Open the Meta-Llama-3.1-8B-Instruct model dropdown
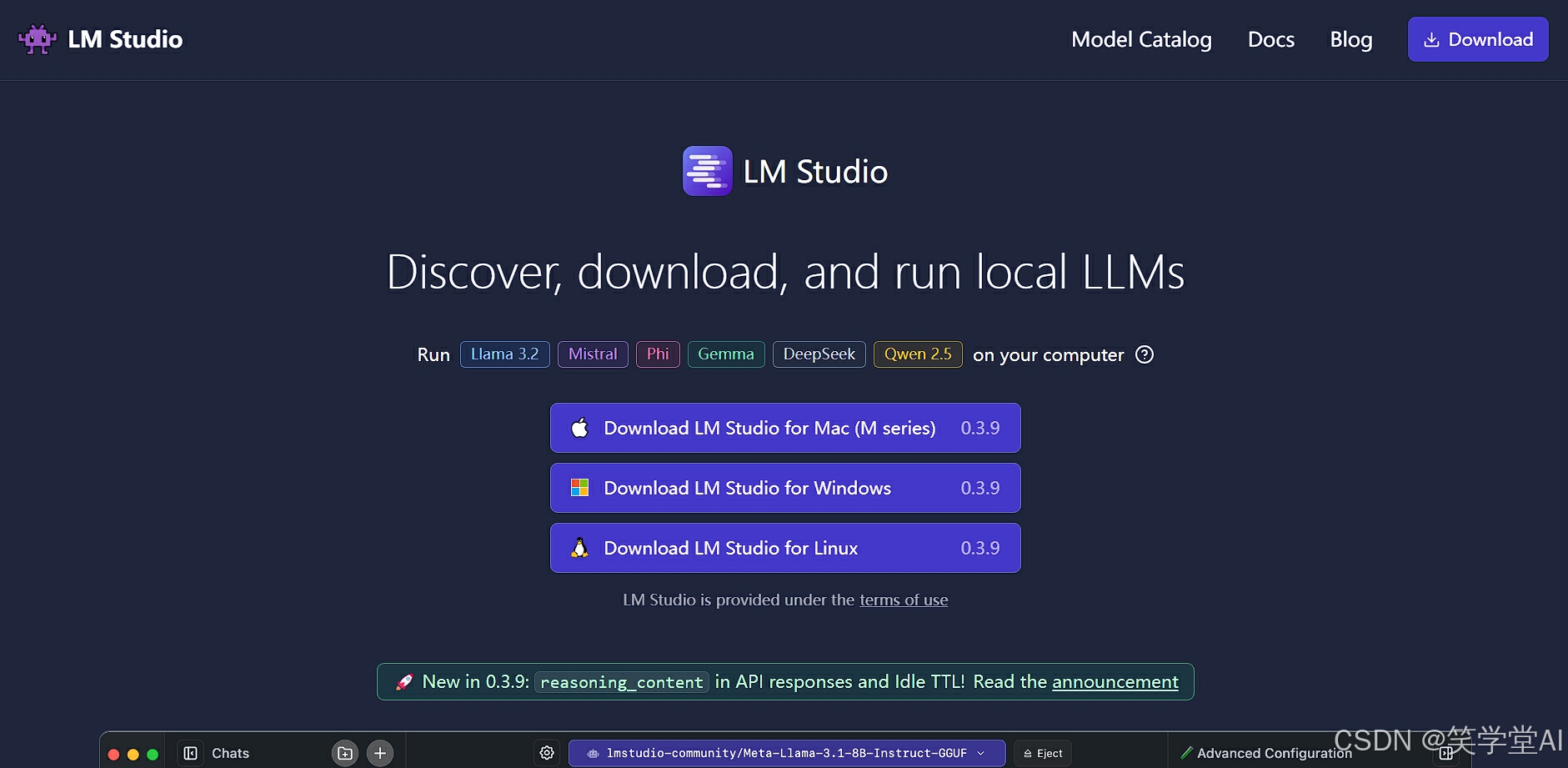 787,753
